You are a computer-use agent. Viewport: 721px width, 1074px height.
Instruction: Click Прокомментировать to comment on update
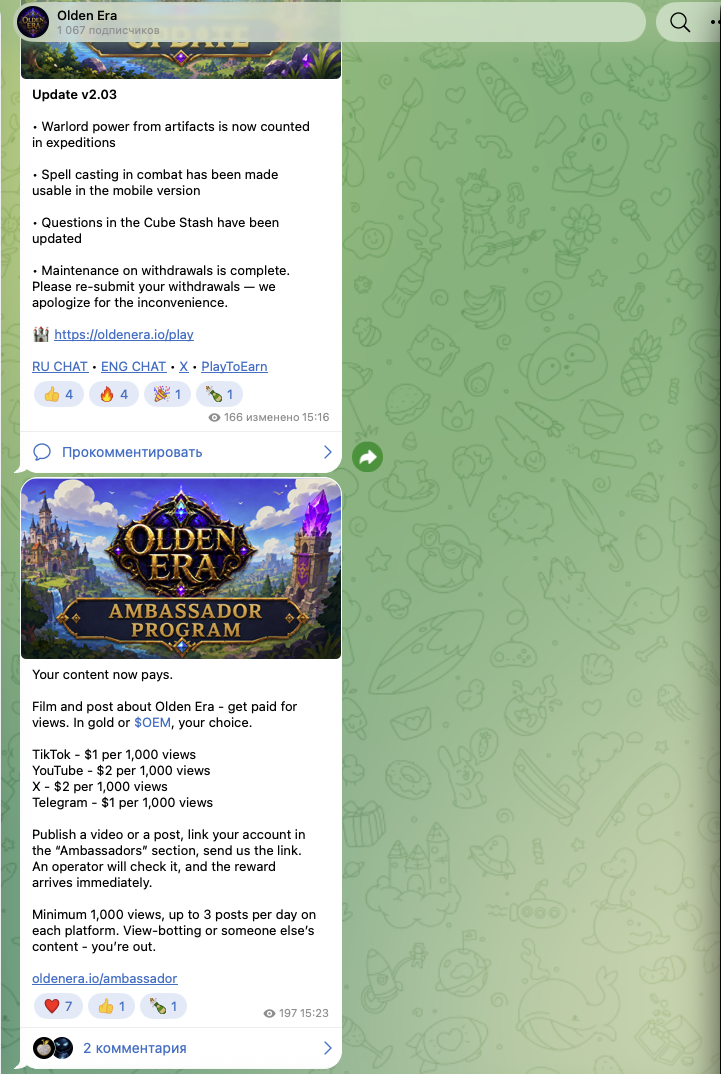tap(132, 452)
